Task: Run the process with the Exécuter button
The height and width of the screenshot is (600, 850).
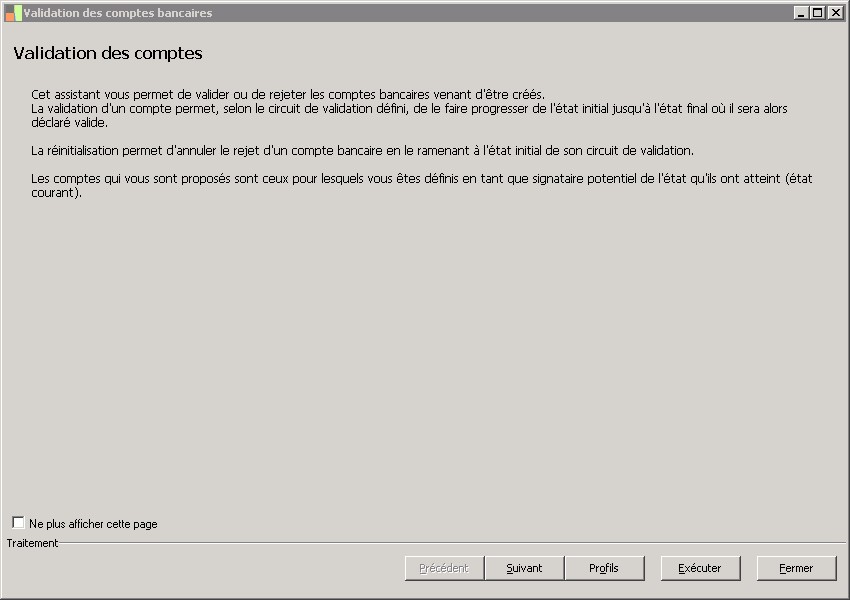Action: pos(700,568)
